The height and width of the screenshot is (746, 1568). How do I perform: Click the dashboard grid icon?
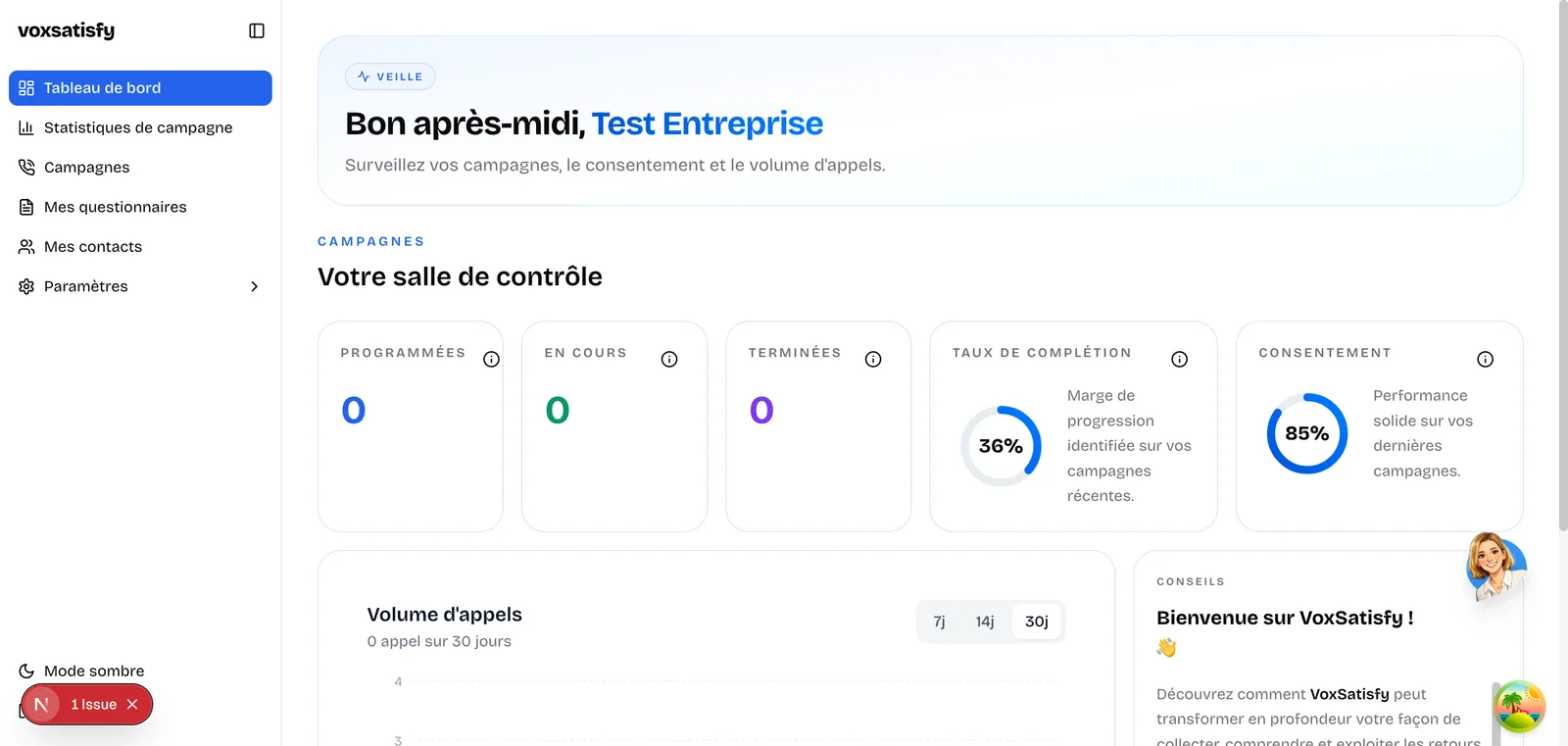26,88
